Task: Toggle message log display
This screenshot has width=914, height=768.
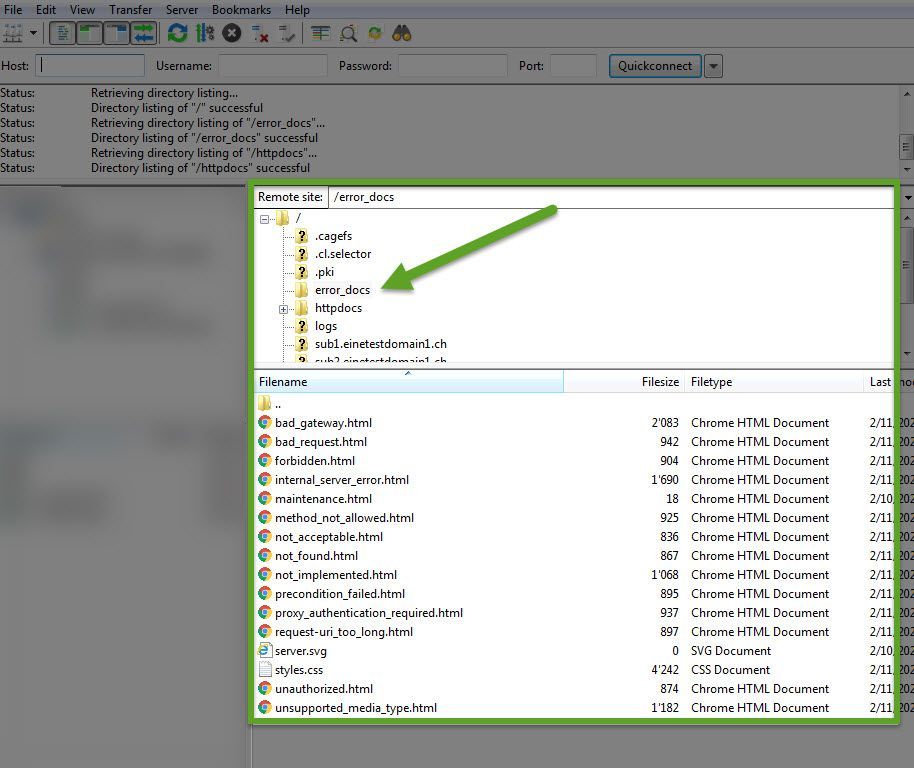Action: pyautogui.click(x=62, y=33)
